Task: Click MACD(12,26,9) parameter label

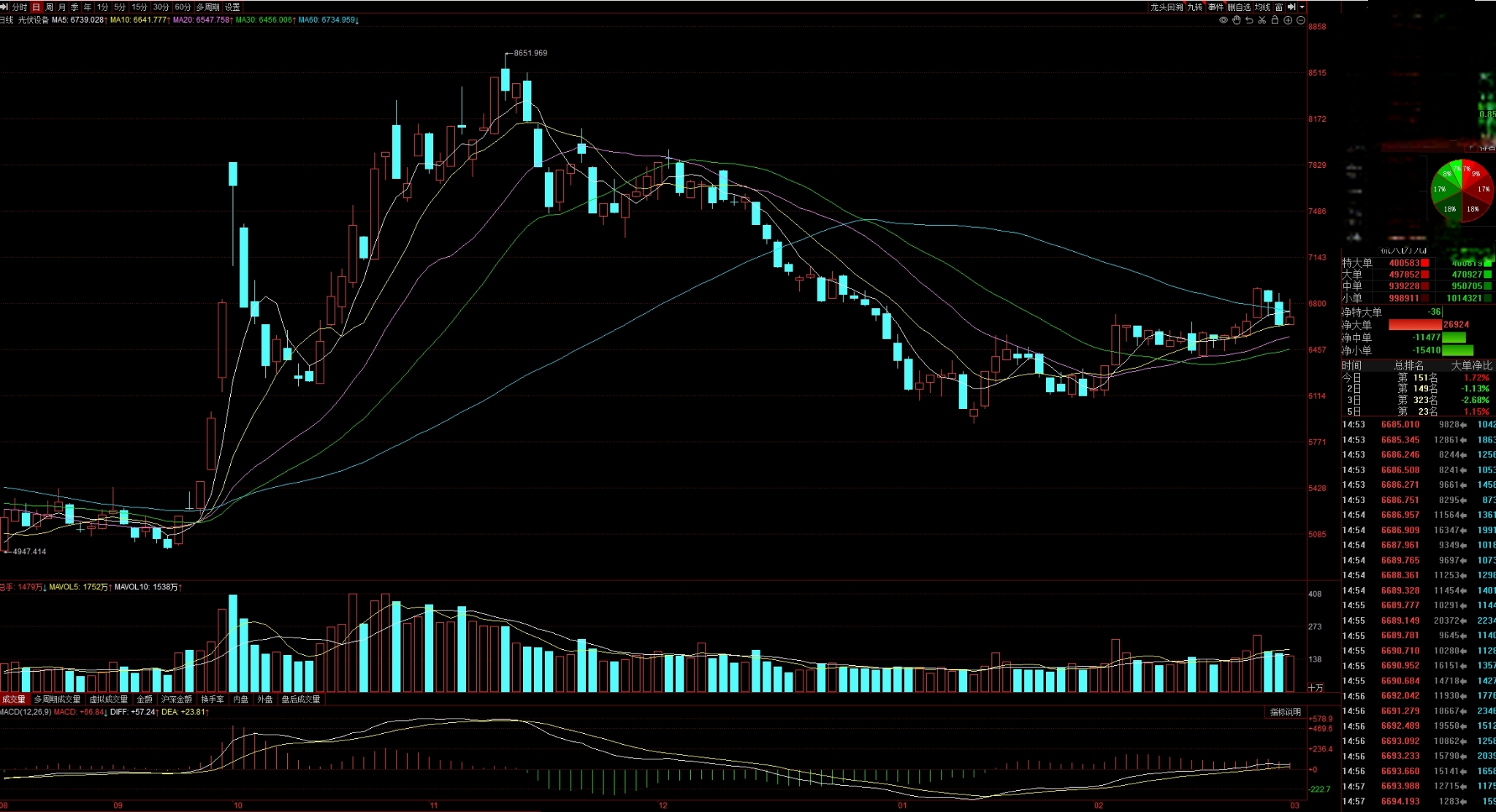Action: pyautogui.click(x=26, y=712)
